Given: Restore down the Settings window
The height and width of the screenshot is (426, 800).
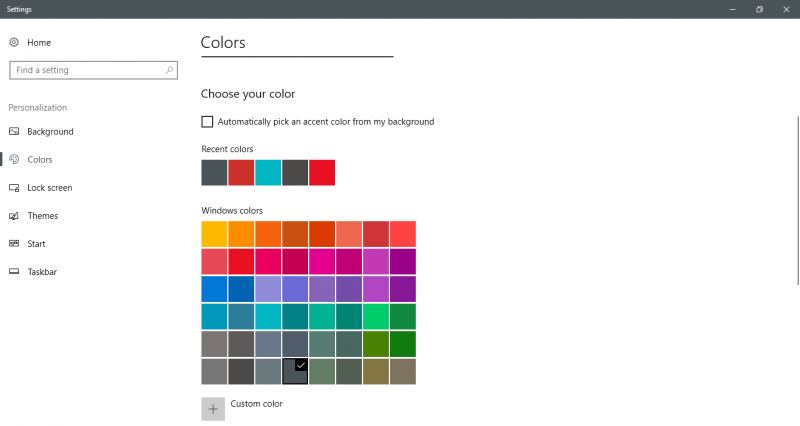Looking at the screenshot, I should [759, 9].
